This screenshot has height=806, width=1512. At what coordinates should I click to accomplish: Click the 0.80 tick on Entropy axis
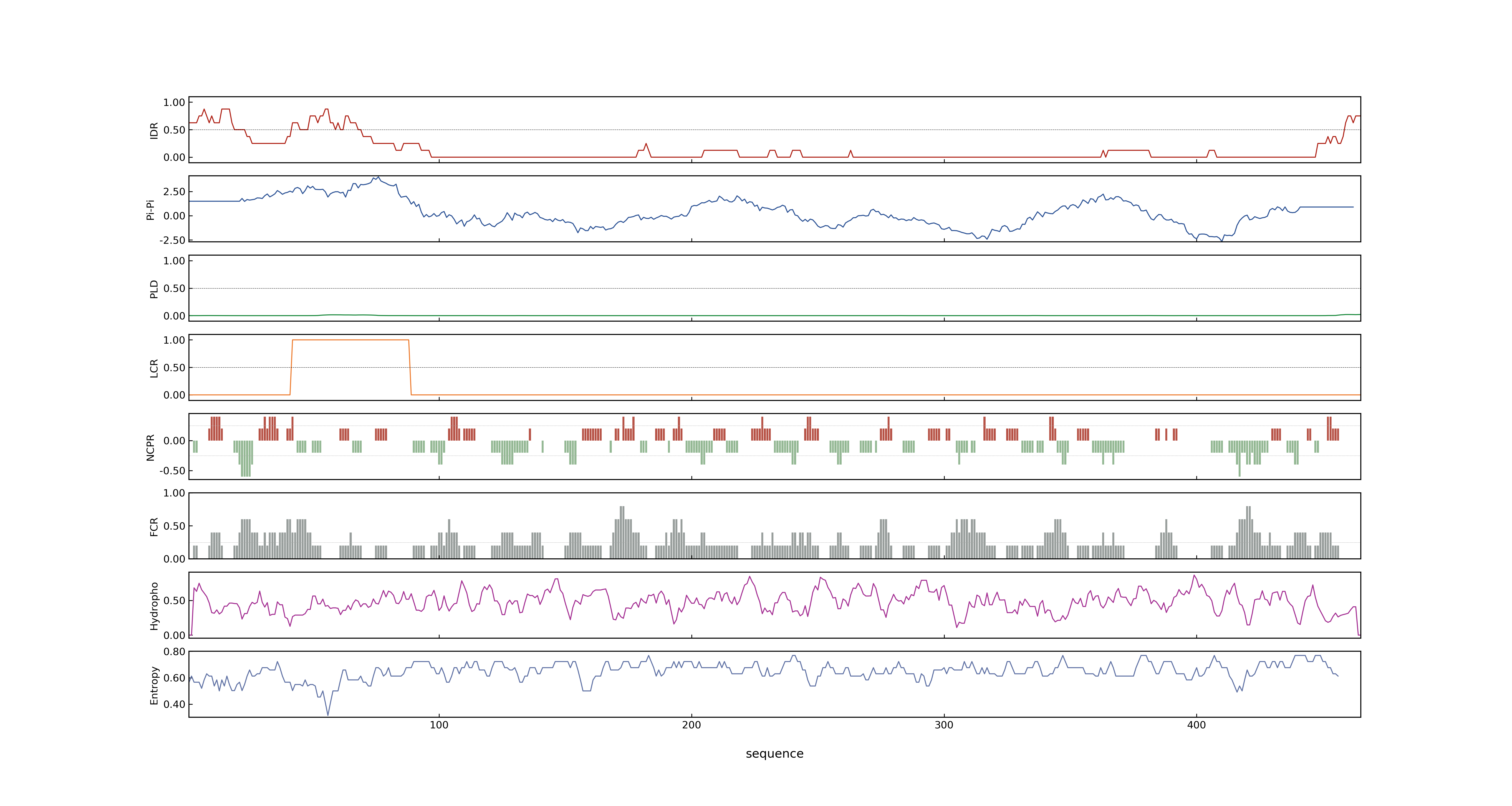click(174, 651)
